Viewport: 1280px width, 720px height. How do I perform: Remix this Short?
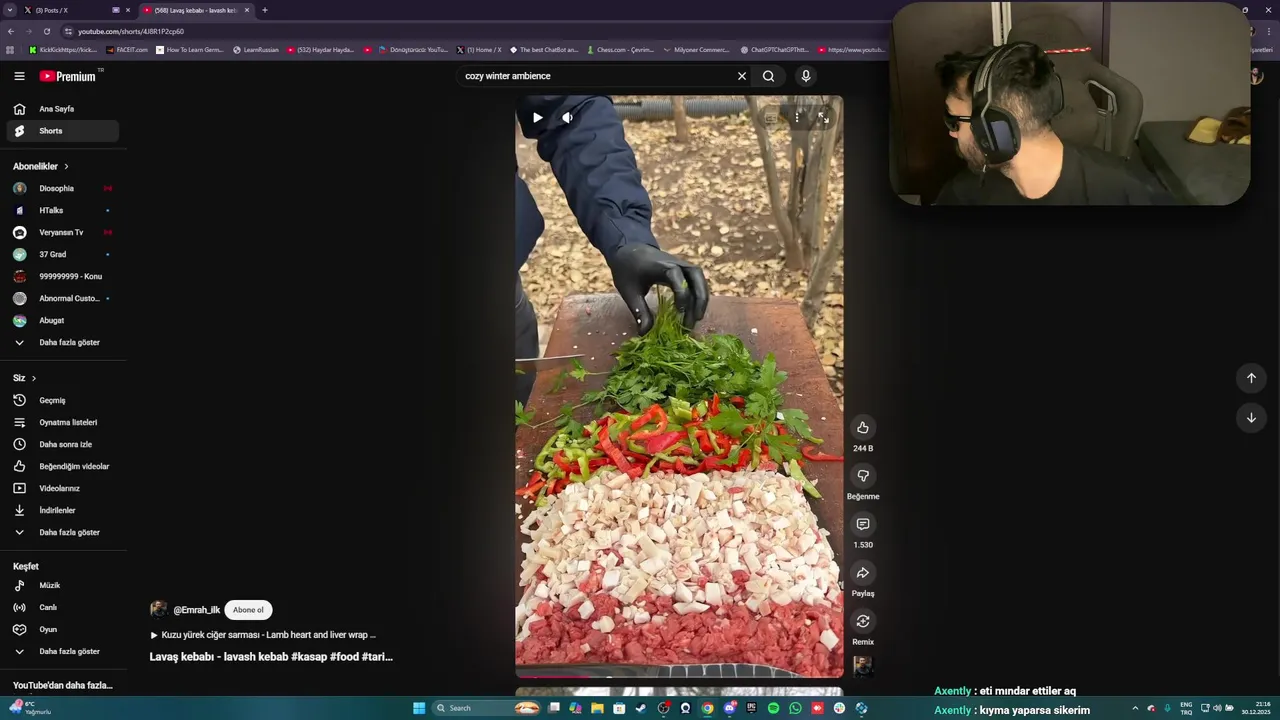click(863, 621)
